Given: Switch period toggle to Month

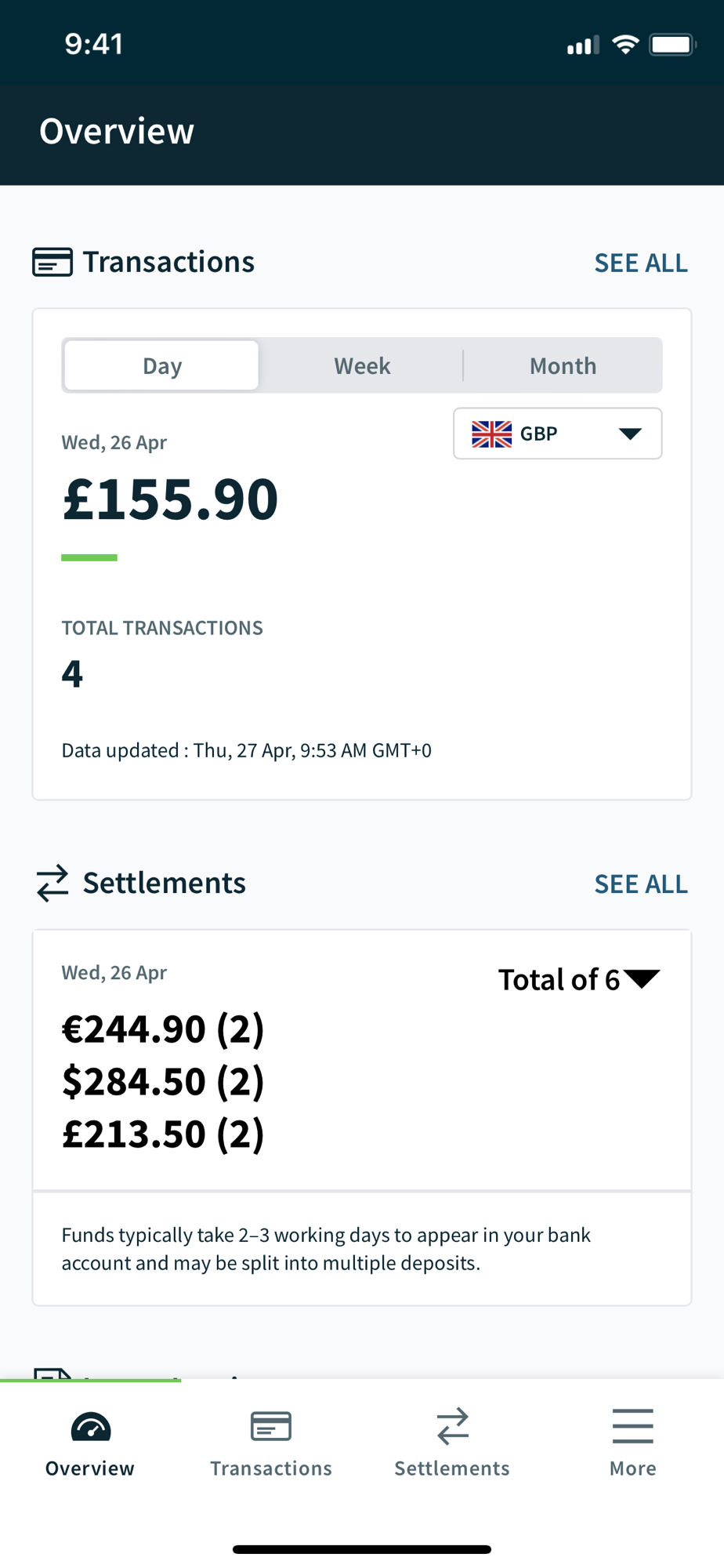Looking at the screenshot, I should (x=563, y=365).
